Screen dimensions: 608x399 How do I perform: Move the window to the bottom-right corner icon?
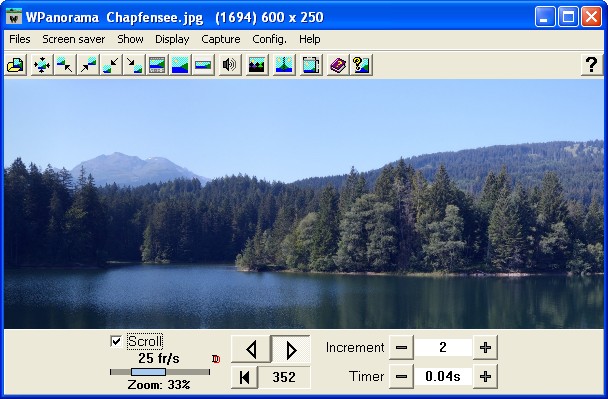[134, 65]
